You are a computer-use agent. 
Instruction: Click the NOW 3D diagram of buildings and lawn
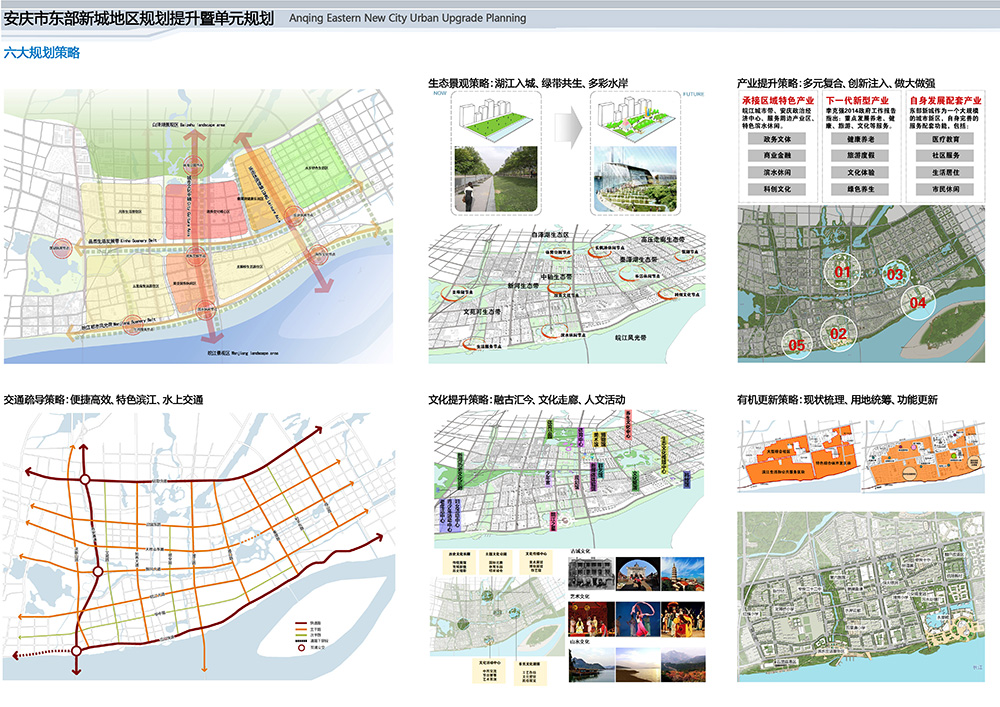coord(496,119)
